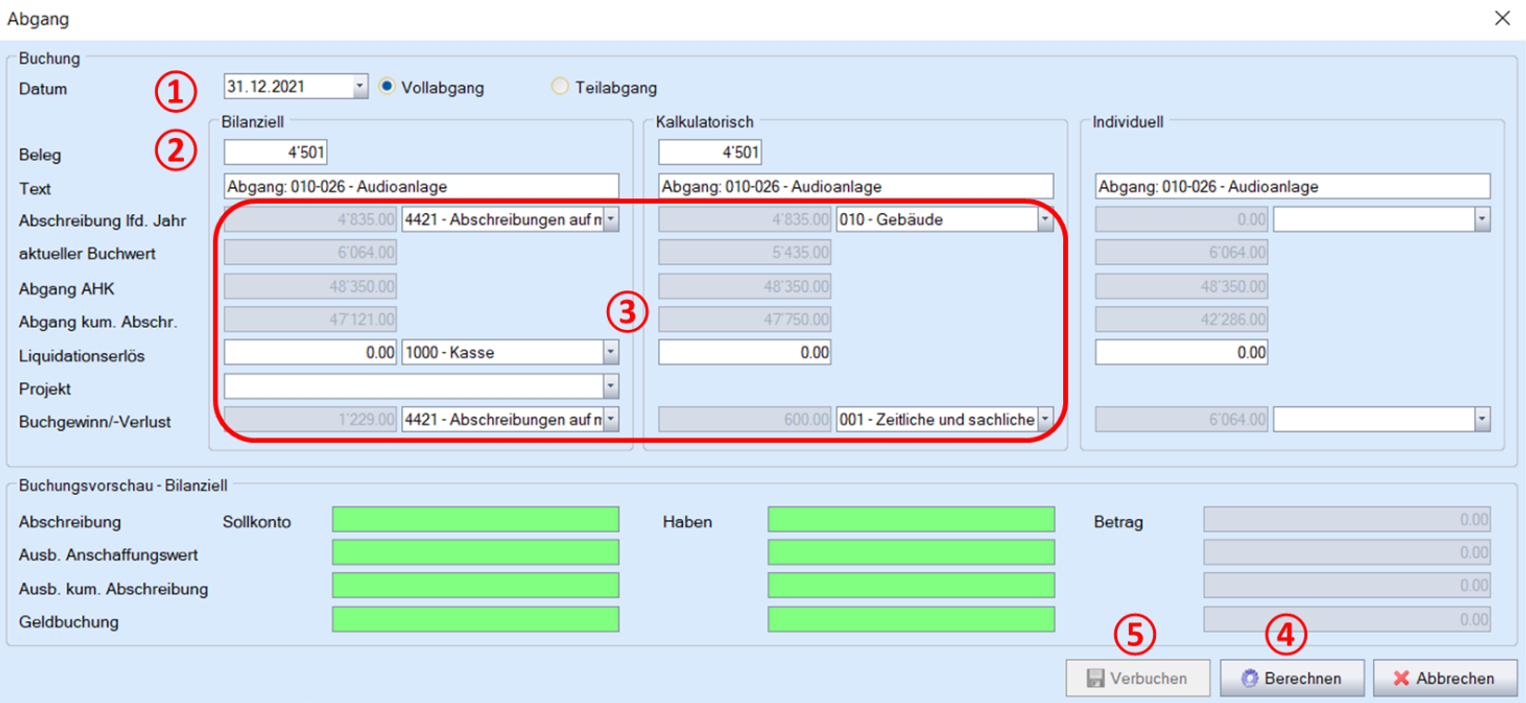Click the Bilanziell Beleg field 4'501
1526x703 pixels.
(276, 152)
